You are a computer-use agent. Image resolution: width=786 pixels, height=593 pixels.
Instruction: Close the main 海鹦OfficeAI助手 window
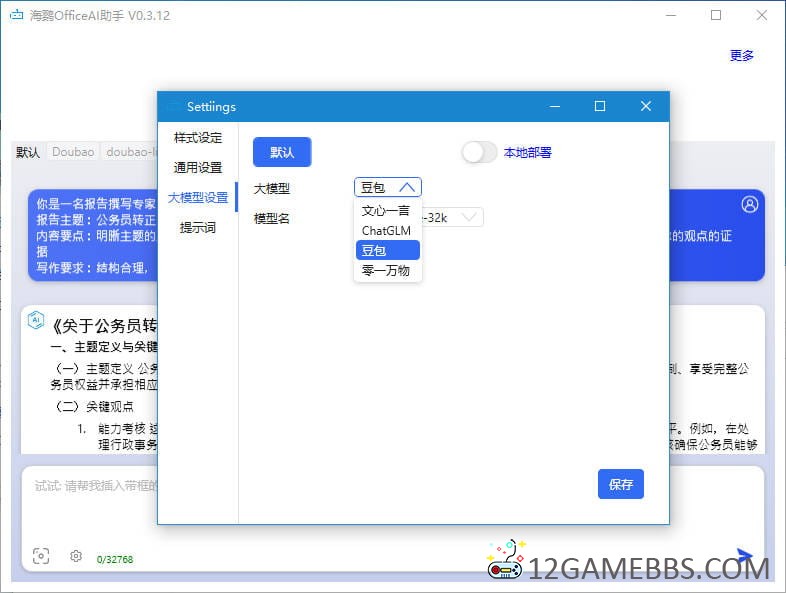coord(761,15)
